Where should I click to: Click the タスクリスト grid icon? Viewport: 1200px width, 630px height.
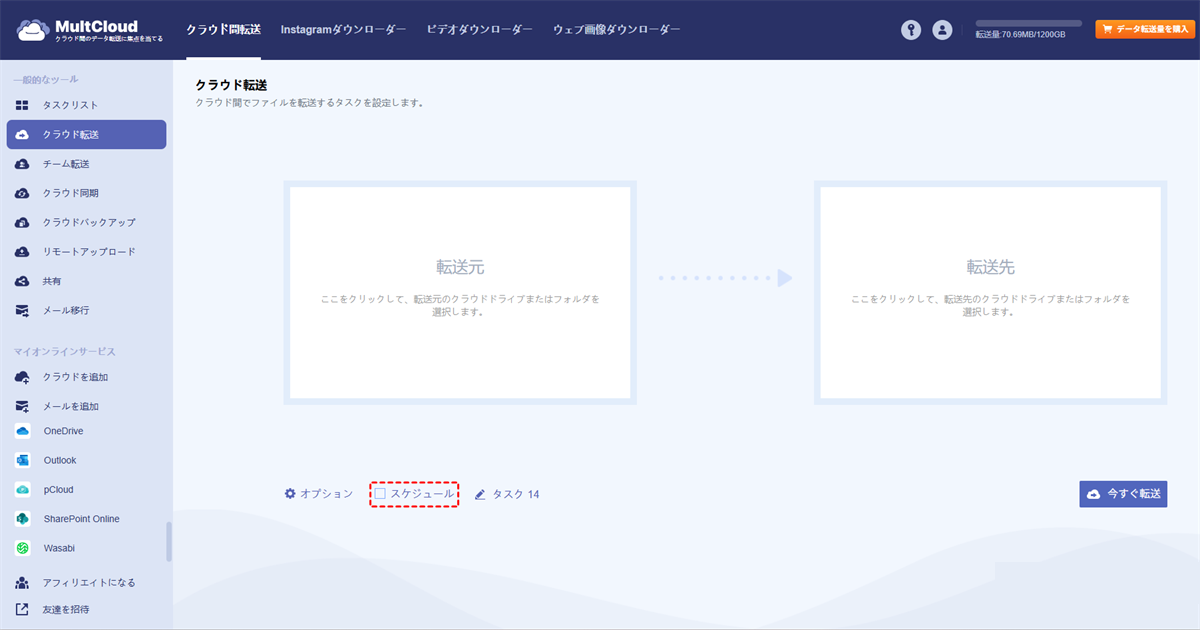[x=23, y=105]
